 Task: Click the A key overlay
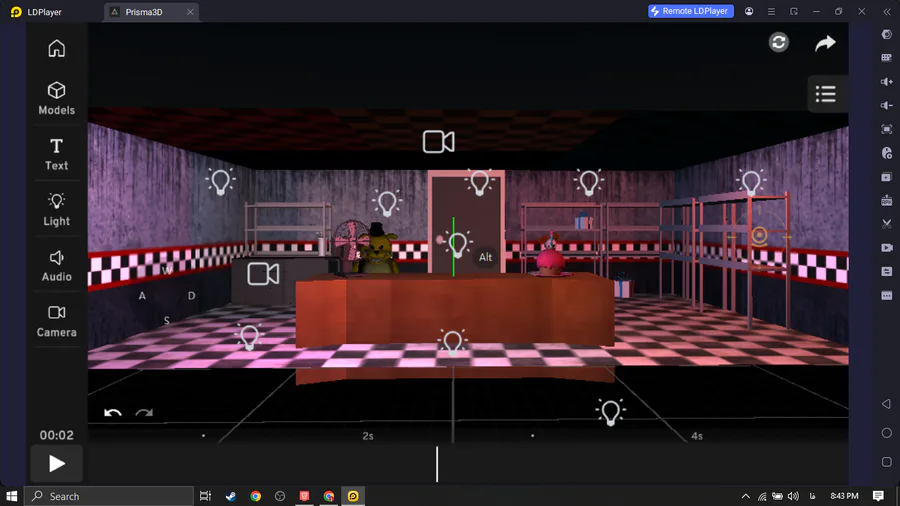[142, 296]
